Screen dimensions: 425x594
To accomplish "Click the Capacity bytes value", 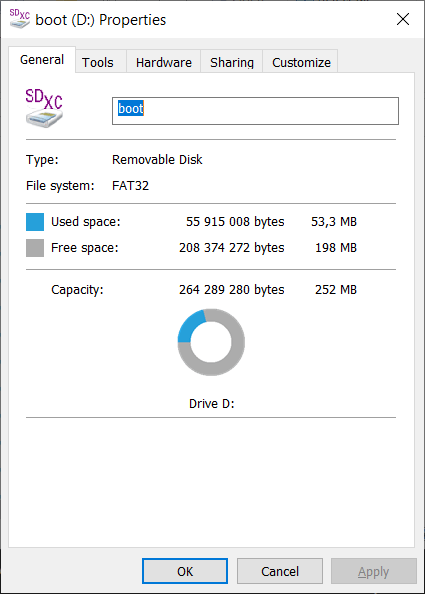I will [231, 290].
